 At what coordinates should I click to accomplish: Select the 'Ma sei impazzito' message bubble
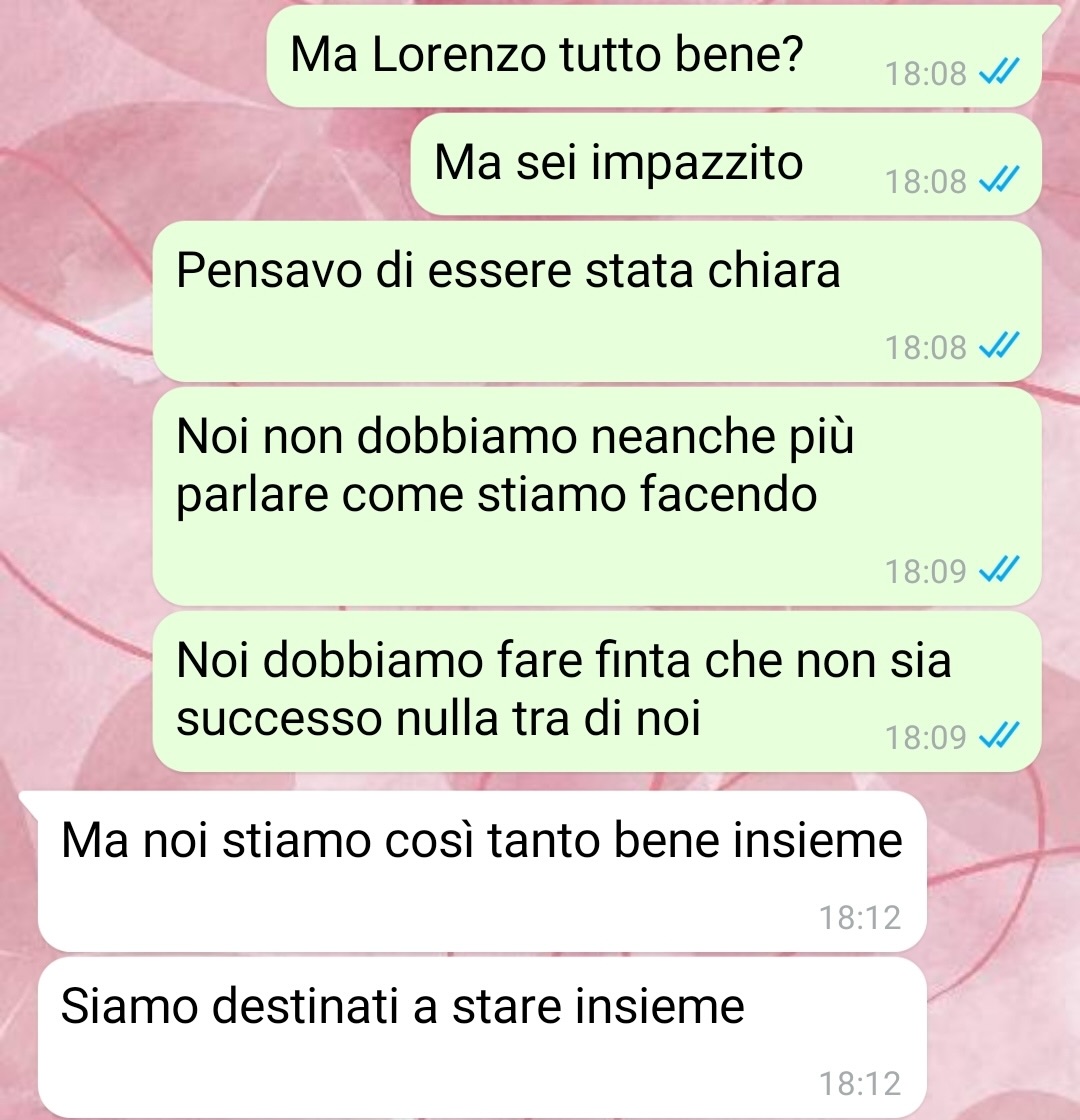726,164
